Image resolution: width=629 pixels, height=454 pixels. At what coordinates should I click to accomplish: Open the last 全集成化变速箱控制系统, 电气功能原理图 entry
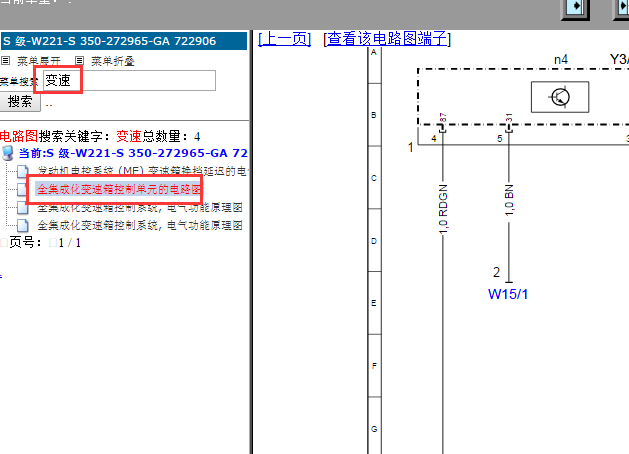[140, 225]
